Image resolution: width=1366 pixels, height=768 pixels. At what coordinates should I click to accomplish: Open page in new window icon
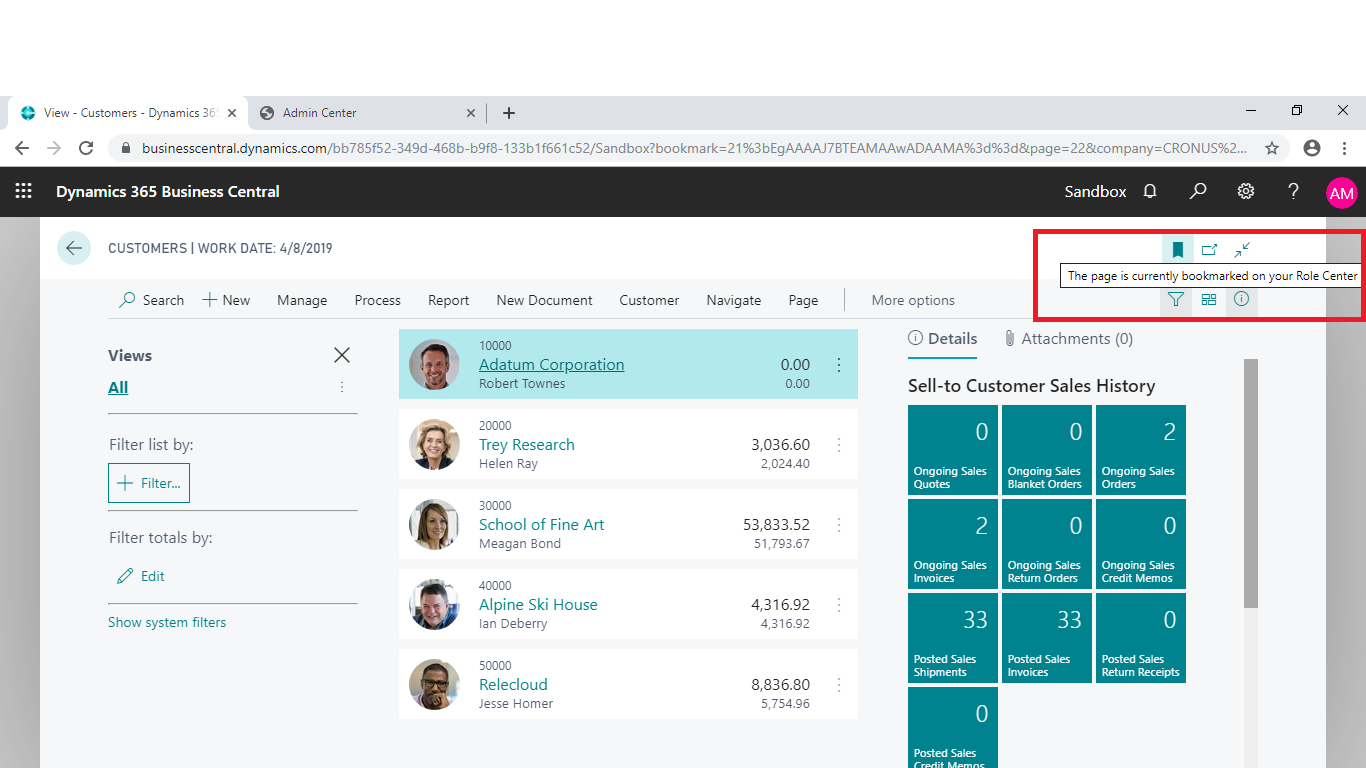coord(1209,250)
